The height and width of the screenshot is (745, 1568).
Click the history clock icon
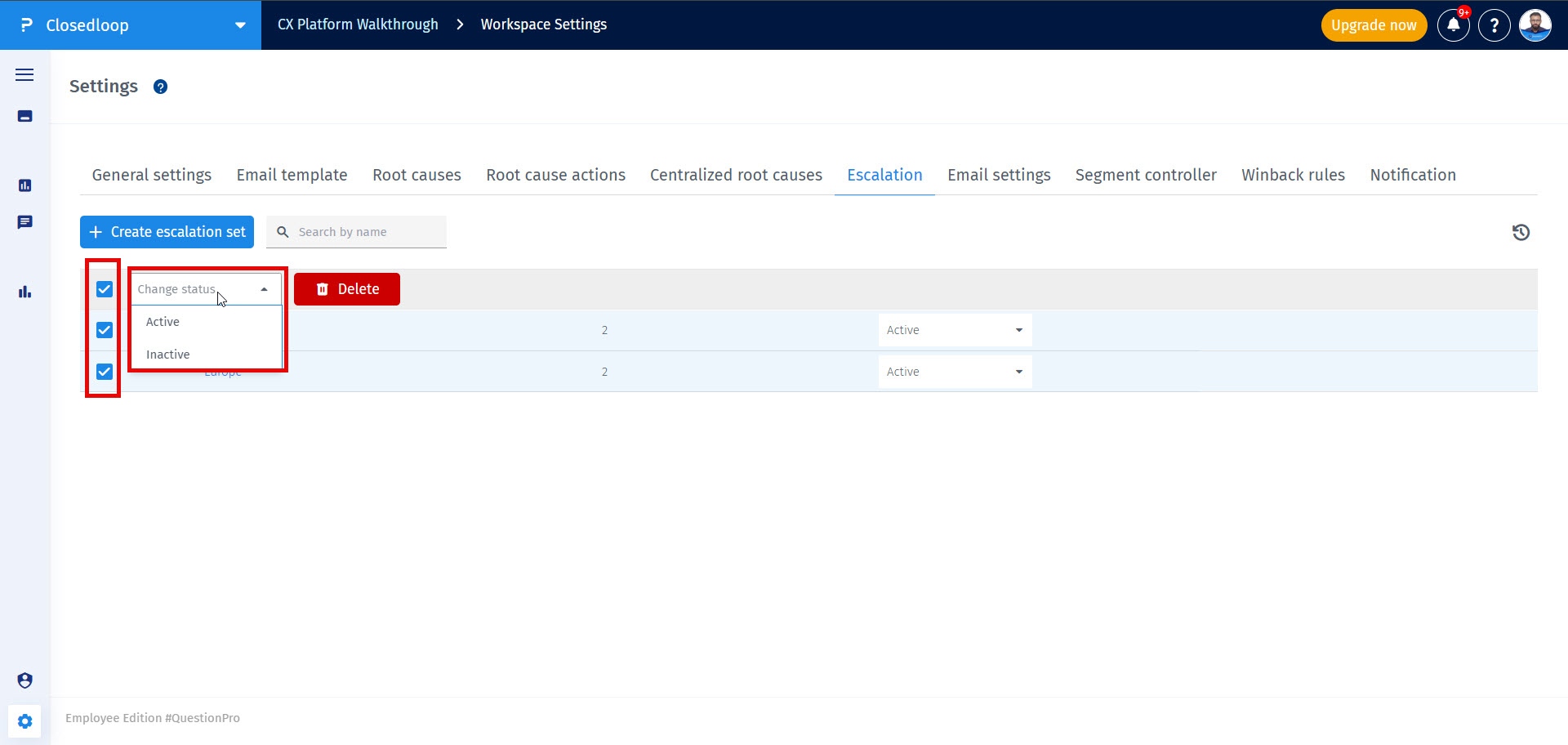[1521, 233]
